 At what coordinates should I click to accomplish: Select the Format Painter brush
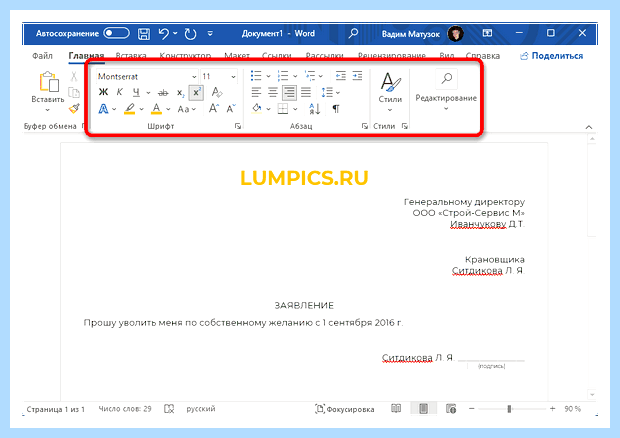(74, 108)
